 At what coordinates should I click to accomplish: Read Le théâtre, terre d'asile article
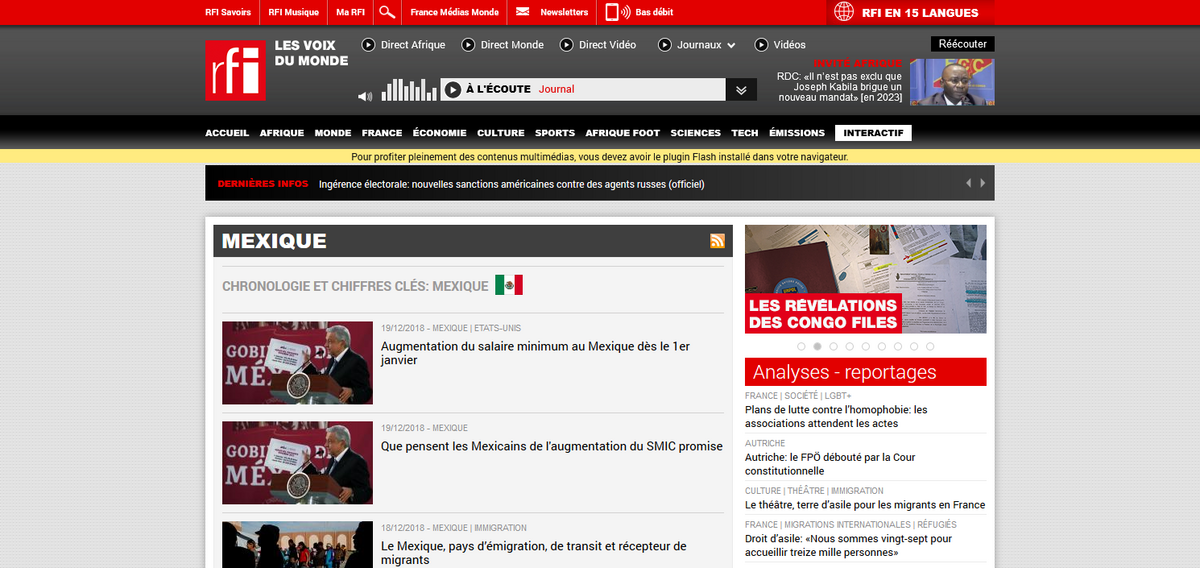865,505
